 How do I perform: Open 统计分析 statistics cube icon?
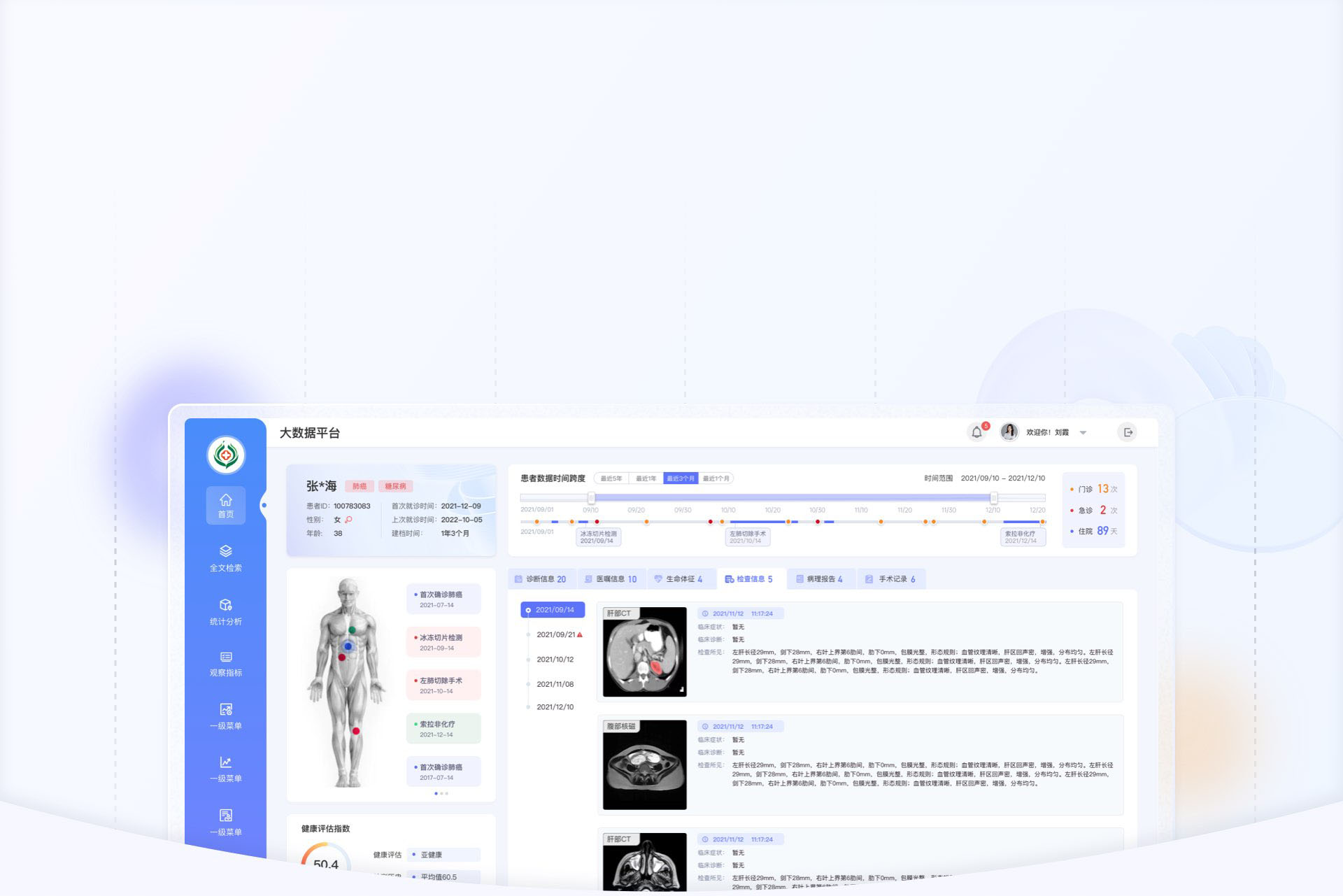click(x=225, y=606)
